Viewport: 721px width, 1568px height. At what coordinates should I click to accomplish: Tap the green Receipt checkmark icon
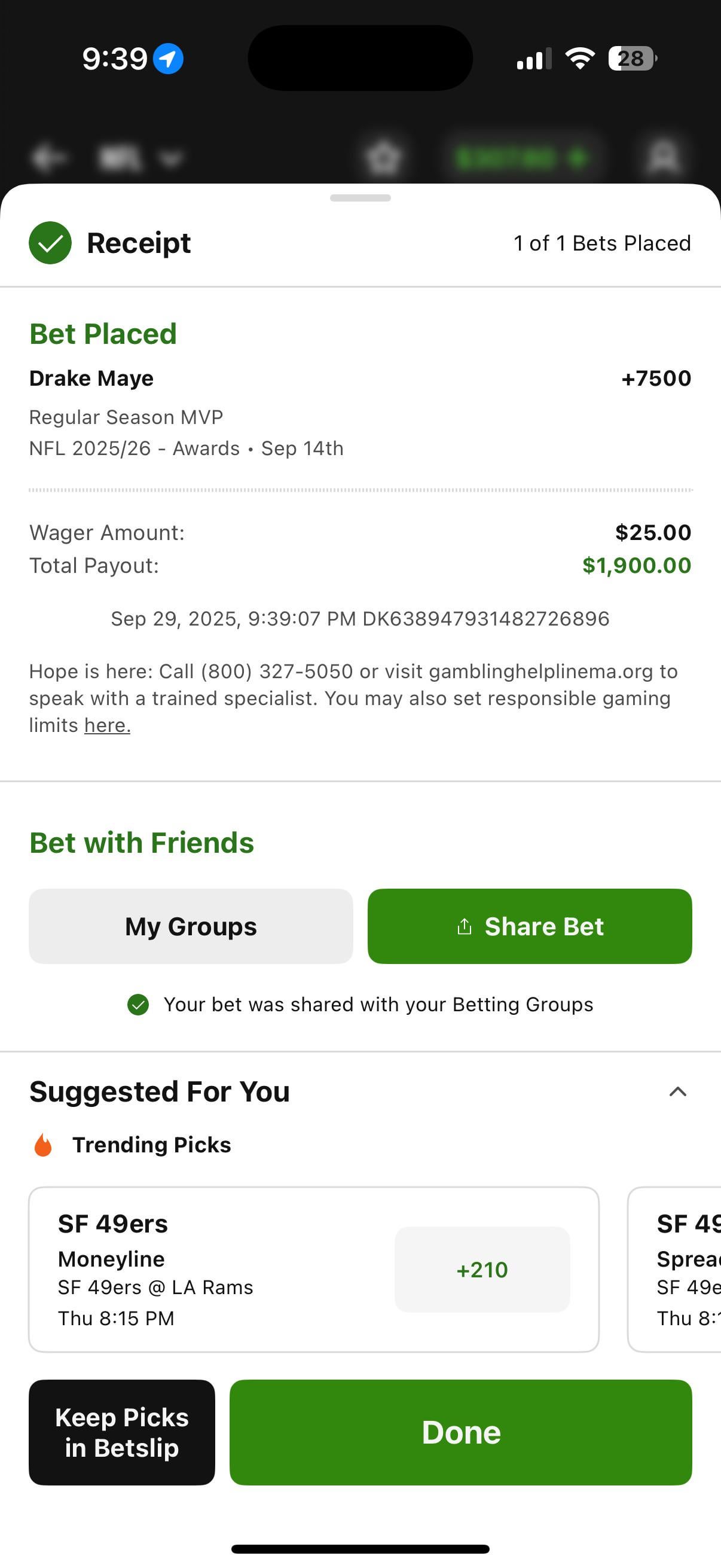pyautogui.click(x=50, y=243)
